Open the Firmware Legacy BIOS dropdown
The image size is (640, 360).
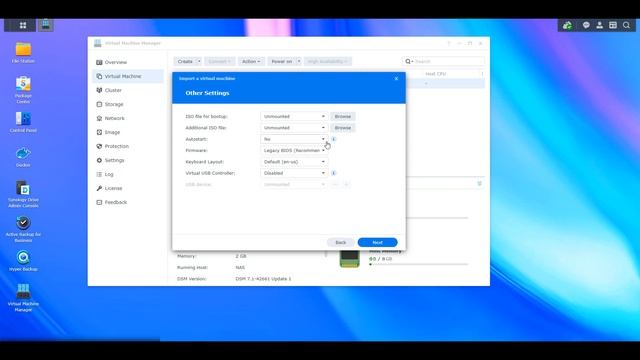294,151
